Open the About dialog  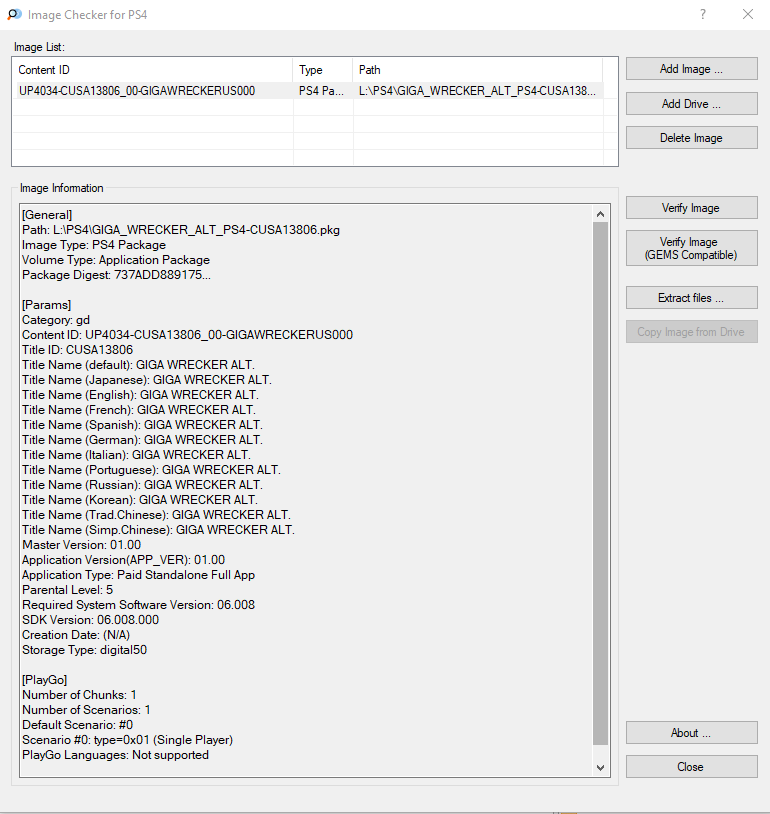tap(691, 733)
